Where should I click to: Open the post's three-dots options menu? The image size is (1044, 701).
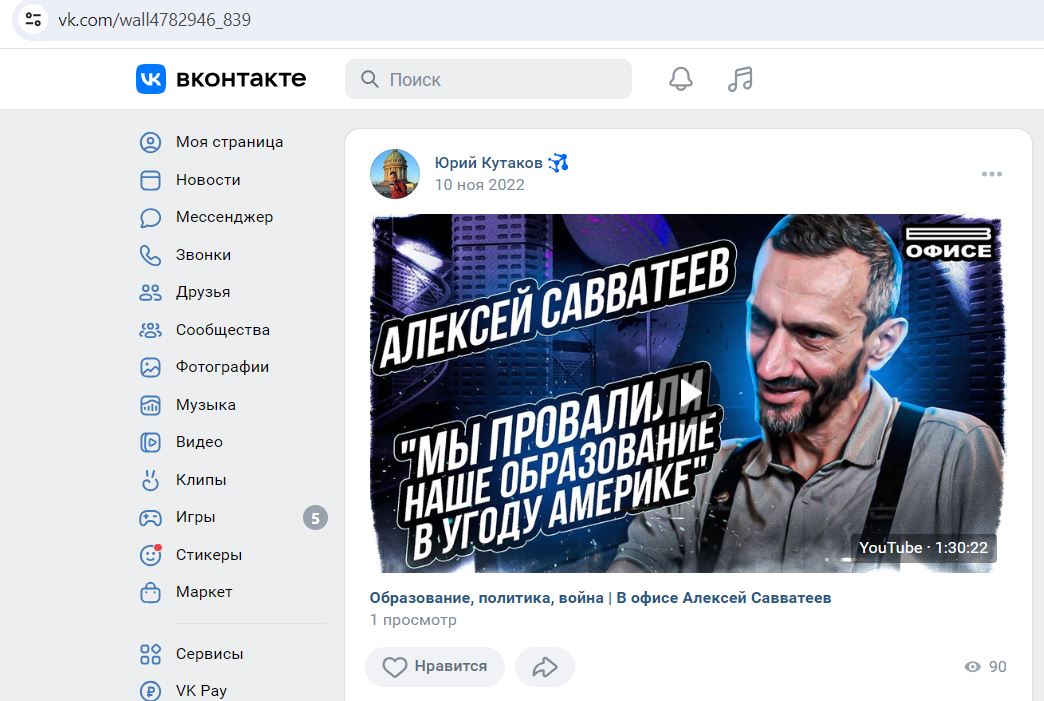(991, 174)
